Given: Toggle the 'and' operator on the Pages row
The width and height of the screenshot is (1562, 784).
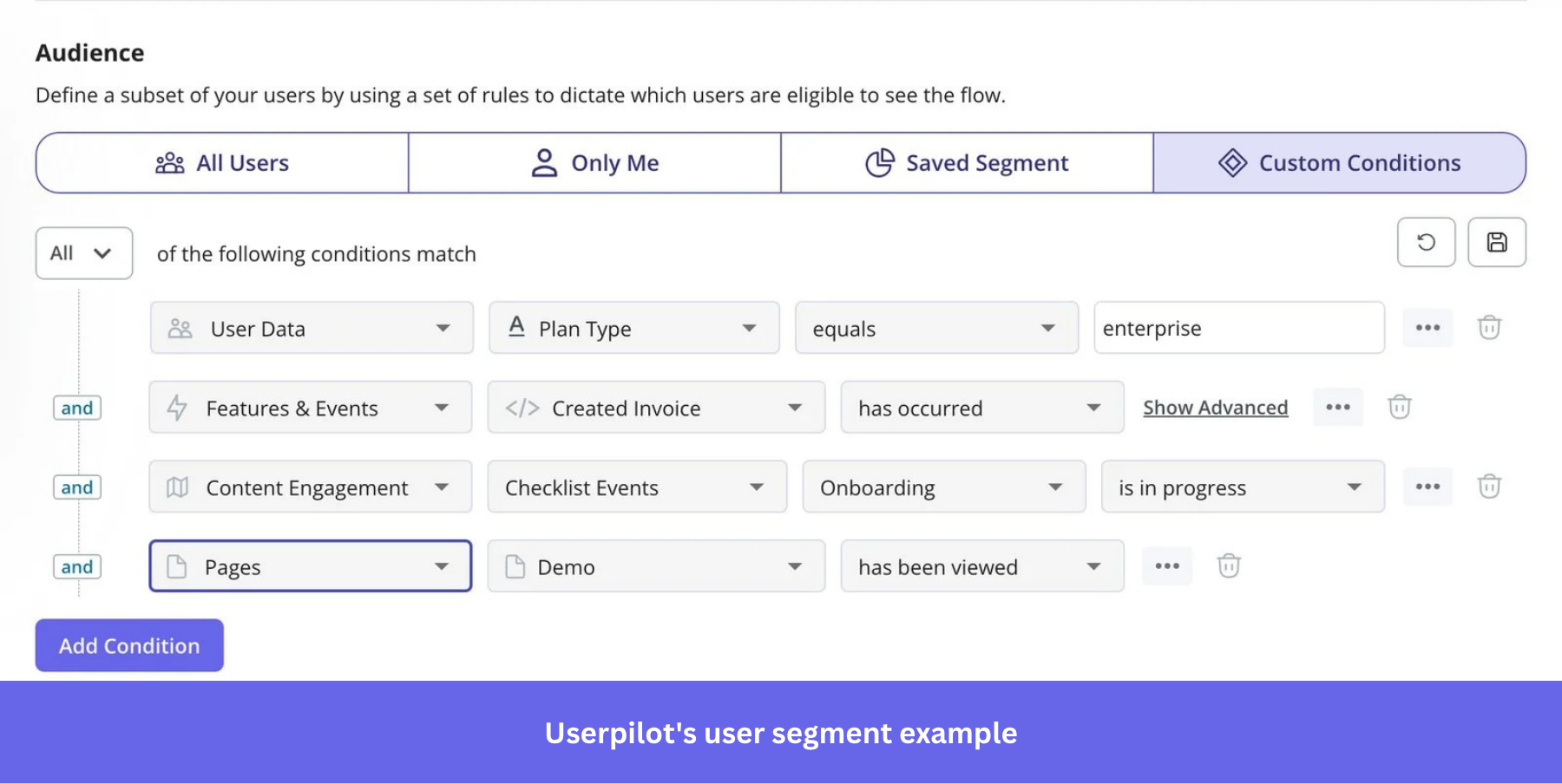Looking at the screenshot, I should (x=76, y=566).
